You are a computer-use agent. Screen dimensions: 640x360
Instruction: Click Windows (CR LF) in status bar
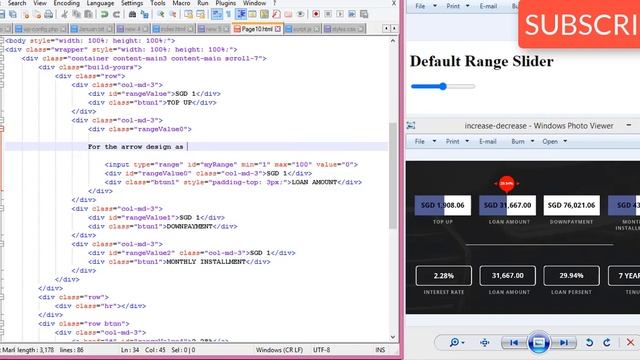(279, 350)
